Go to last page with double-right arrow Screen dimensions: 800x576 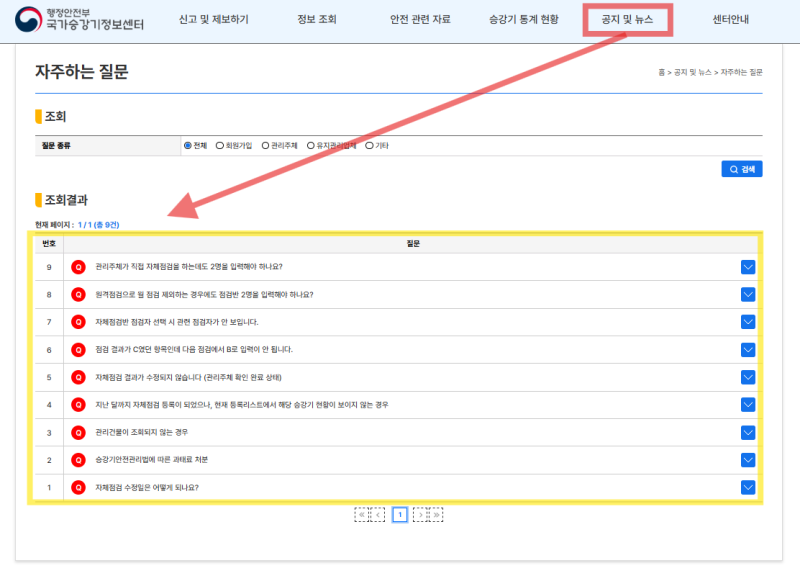[436, 515]
